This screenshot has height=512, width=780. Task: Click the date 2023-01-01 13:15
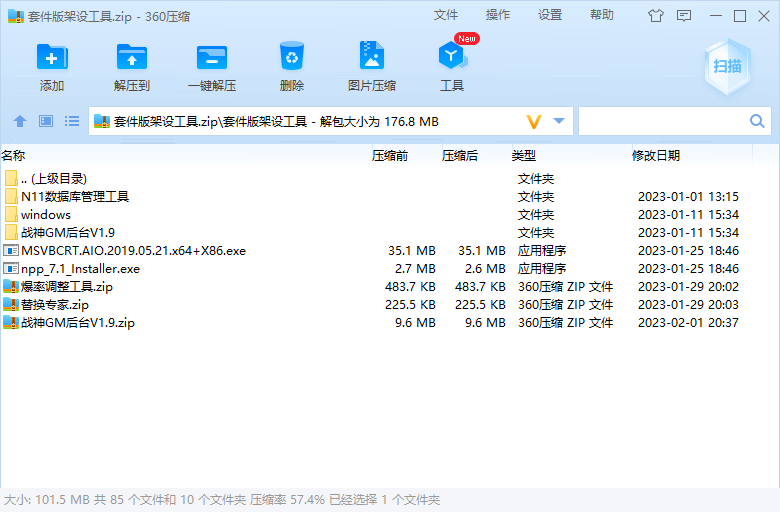688,197
